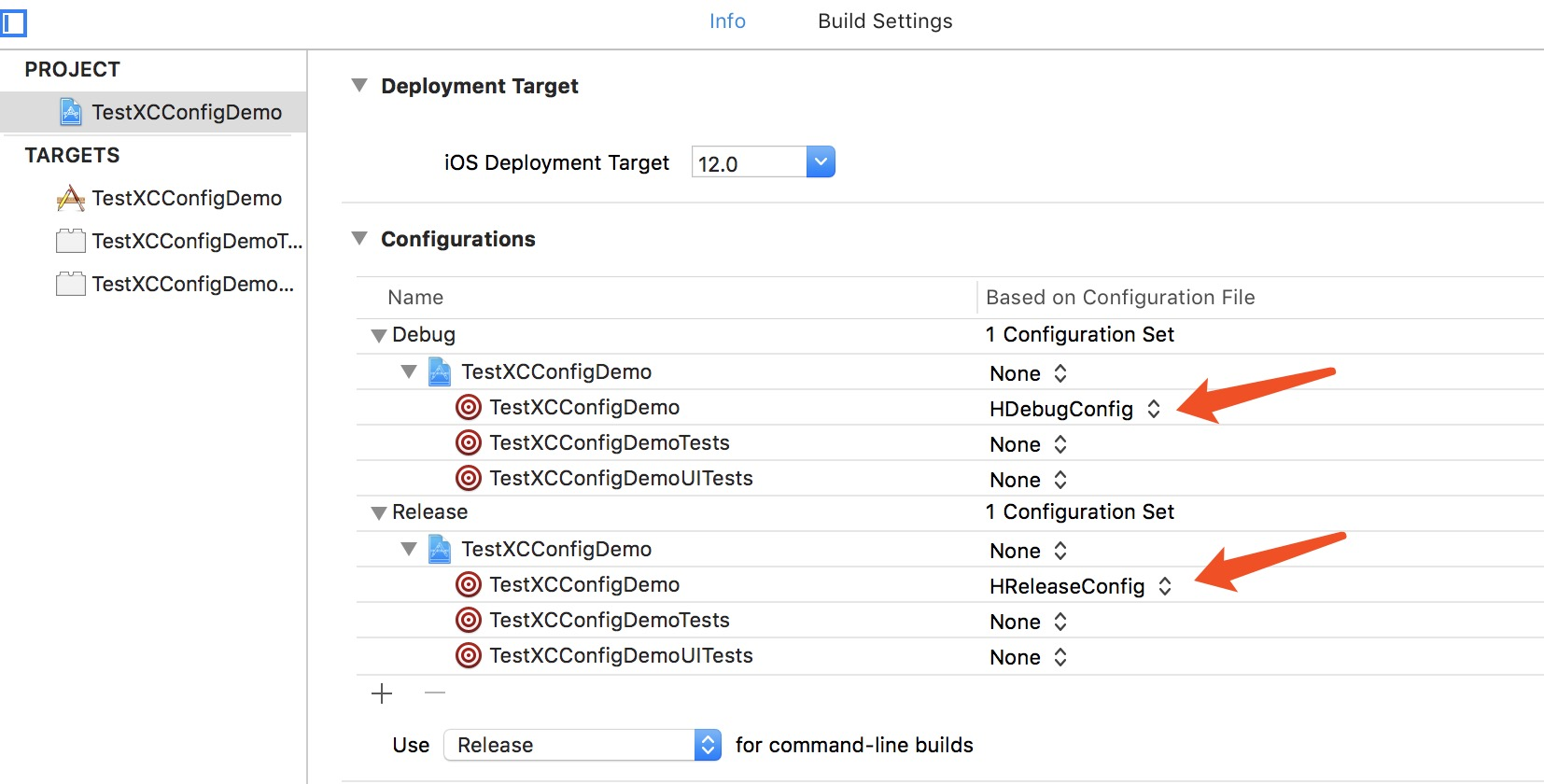Collapse the Configurations section triangle
The height and width of the screenshot is (784, 1544).
coord(359,239)
